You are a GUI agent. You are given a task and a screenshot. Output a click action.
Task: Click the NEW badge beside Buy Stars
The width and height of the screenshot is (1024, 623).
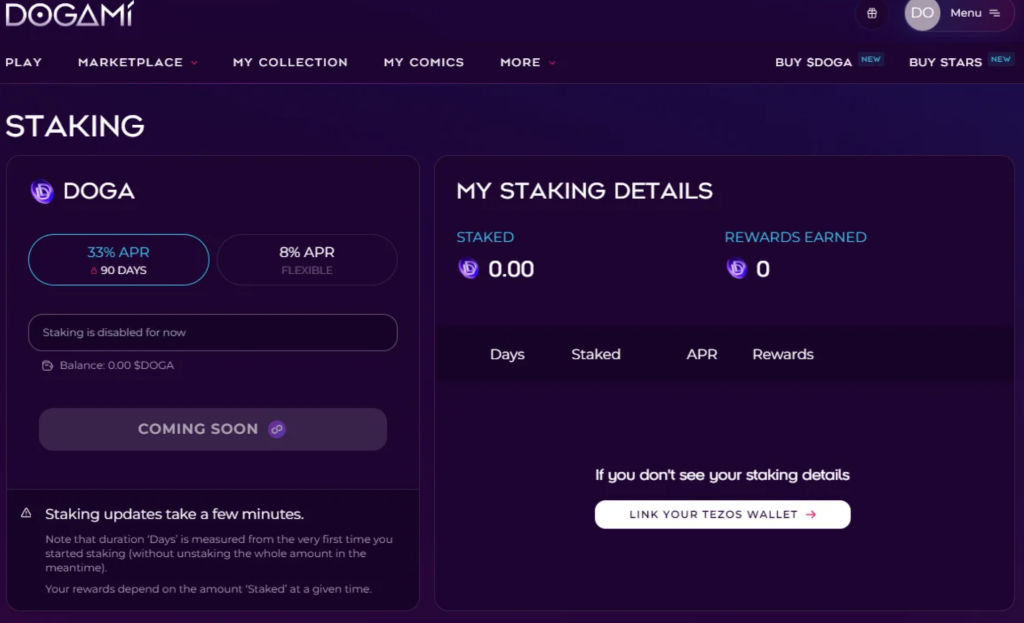tap(1000, 59)
